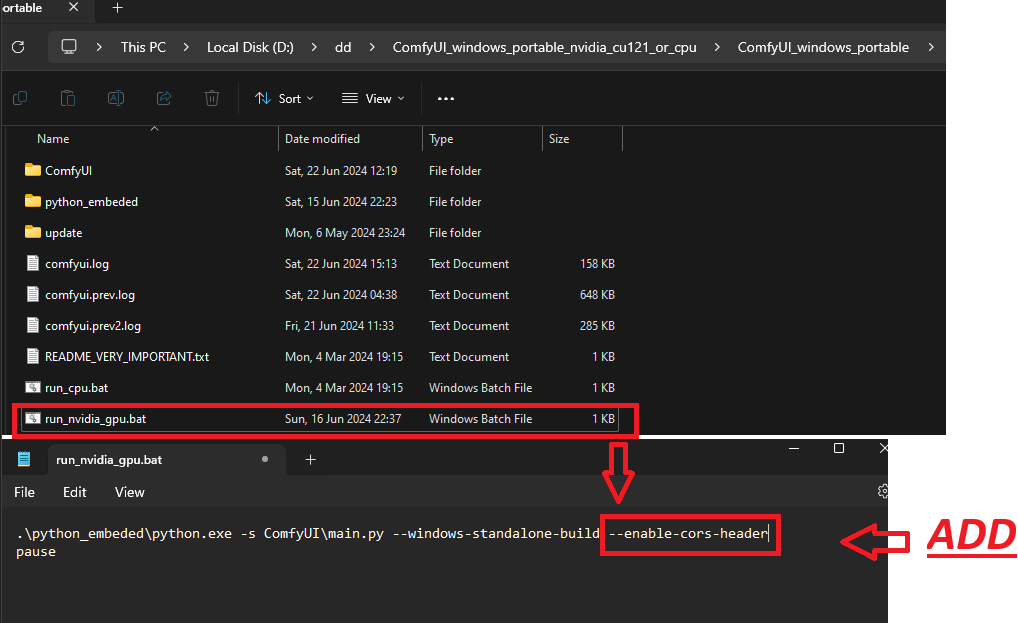Close the File Explorer tab
Viewport: 1018px width, 623px height.
[73, 7]
